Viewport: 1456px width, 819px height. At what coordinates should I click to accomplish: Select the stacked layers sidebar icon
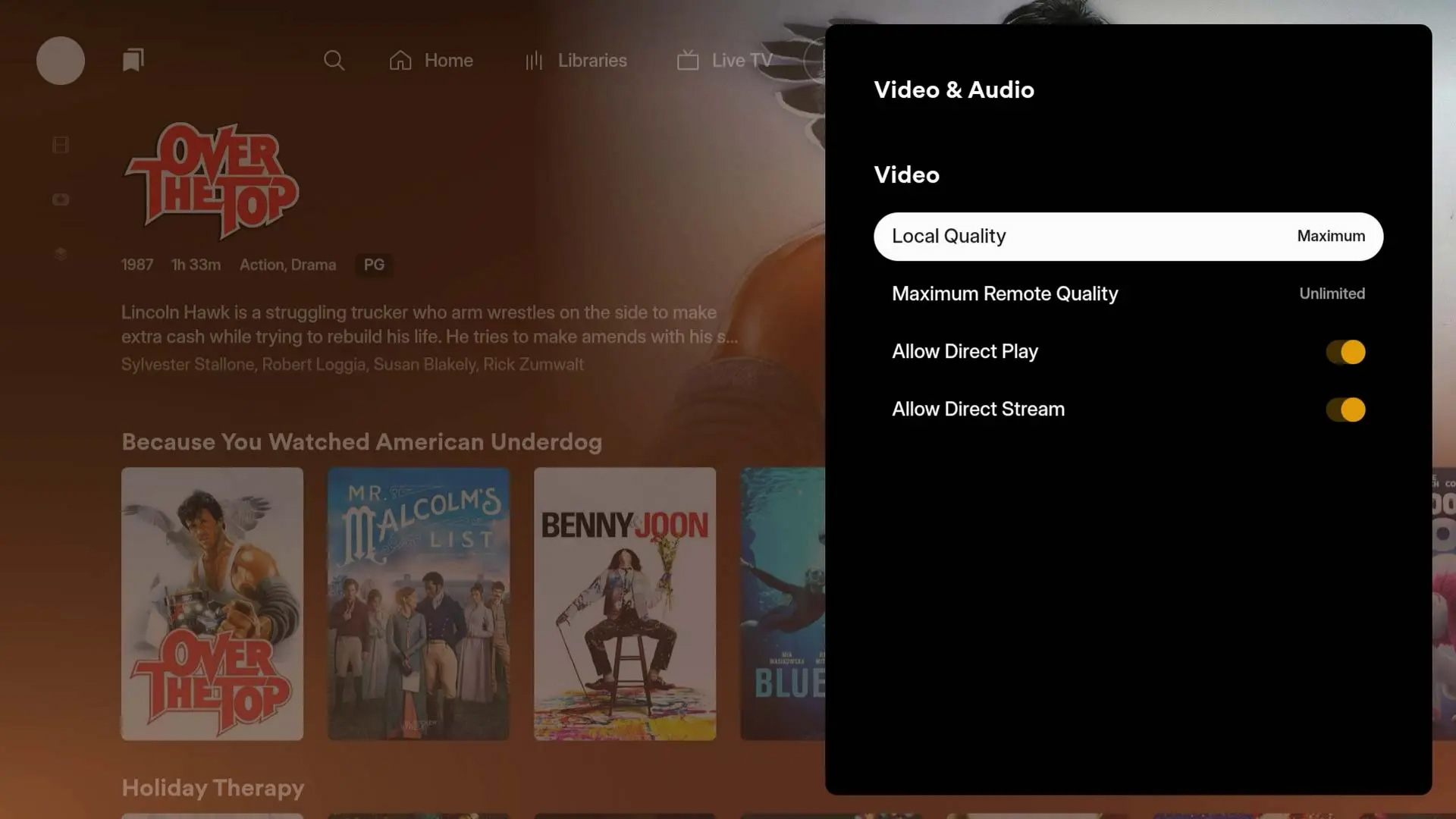pos(61,254)
